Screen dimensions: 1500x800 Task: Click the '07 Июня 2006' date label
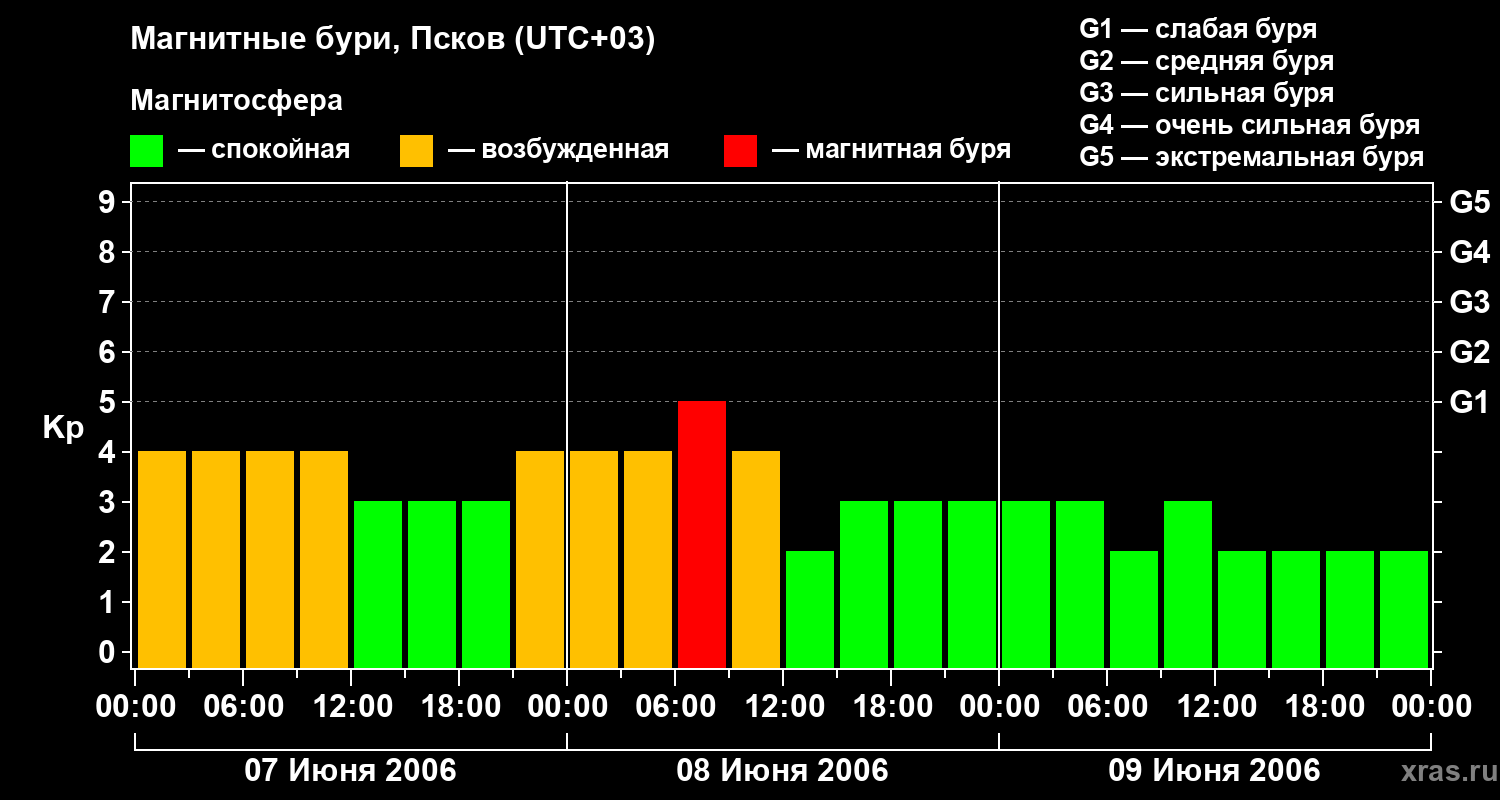pos(351,771)
